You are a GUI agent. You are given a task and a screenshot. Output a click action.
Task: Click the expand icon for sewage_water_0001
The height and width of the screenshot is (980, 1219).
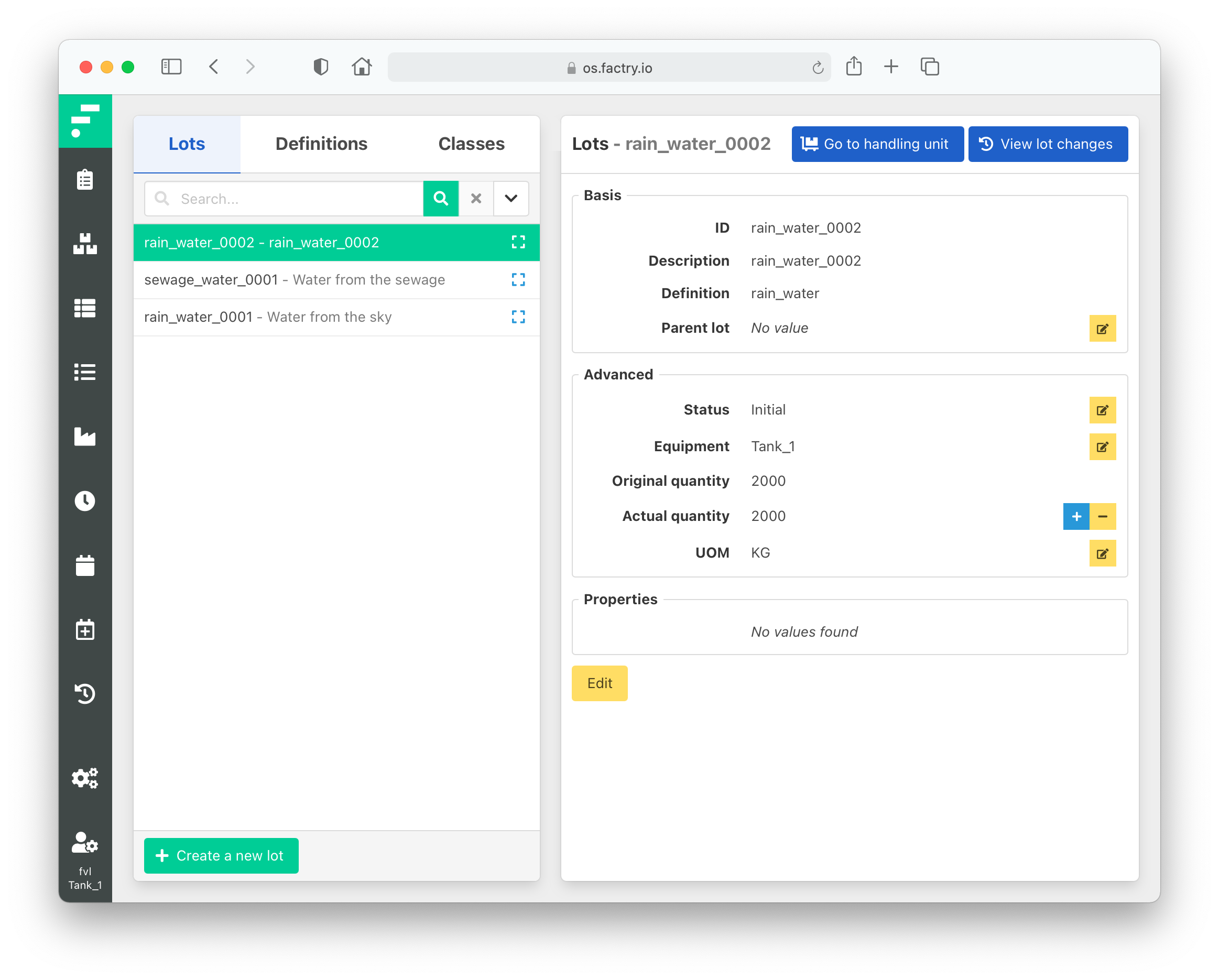point(518,279)
